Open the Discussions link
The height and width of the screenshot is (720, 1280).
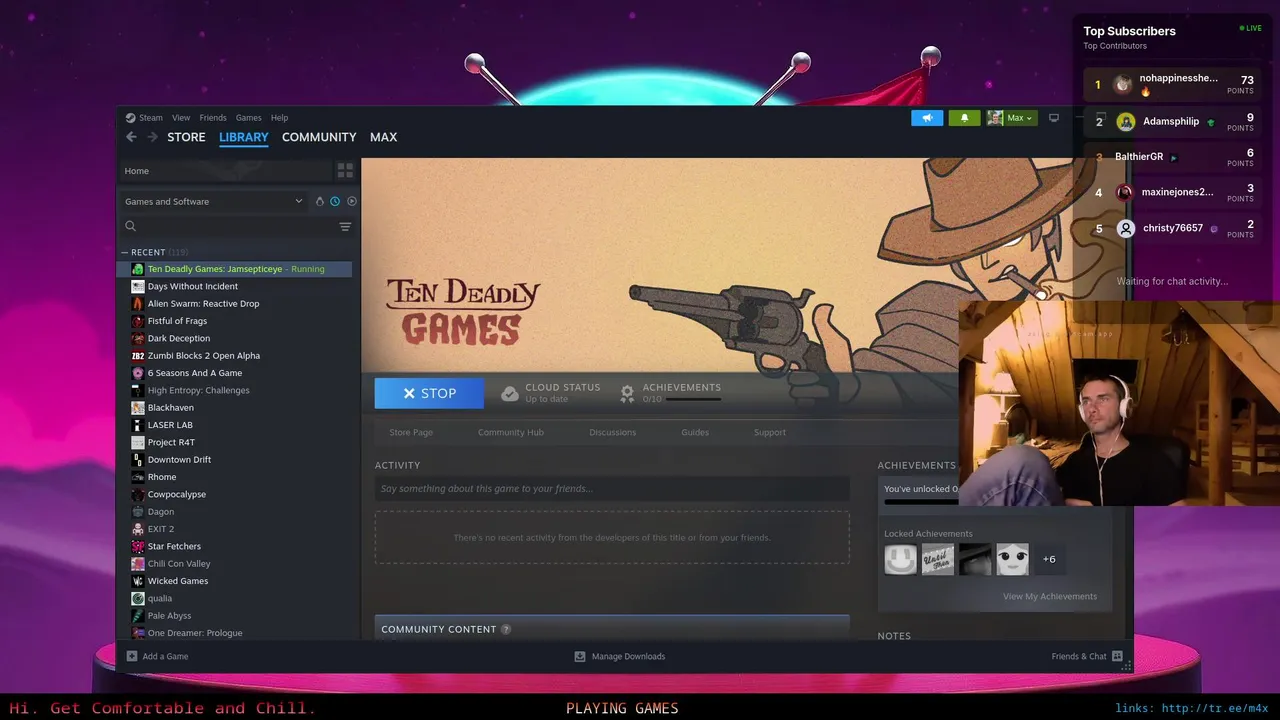[x=613, y=432]
